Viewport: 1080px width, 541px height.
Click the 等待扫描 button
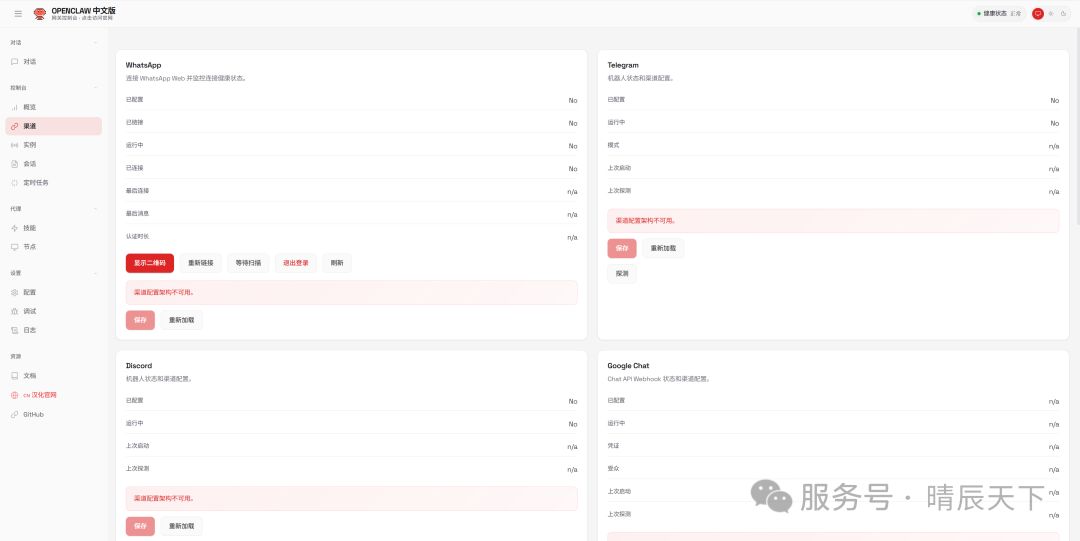pos(248,263)
